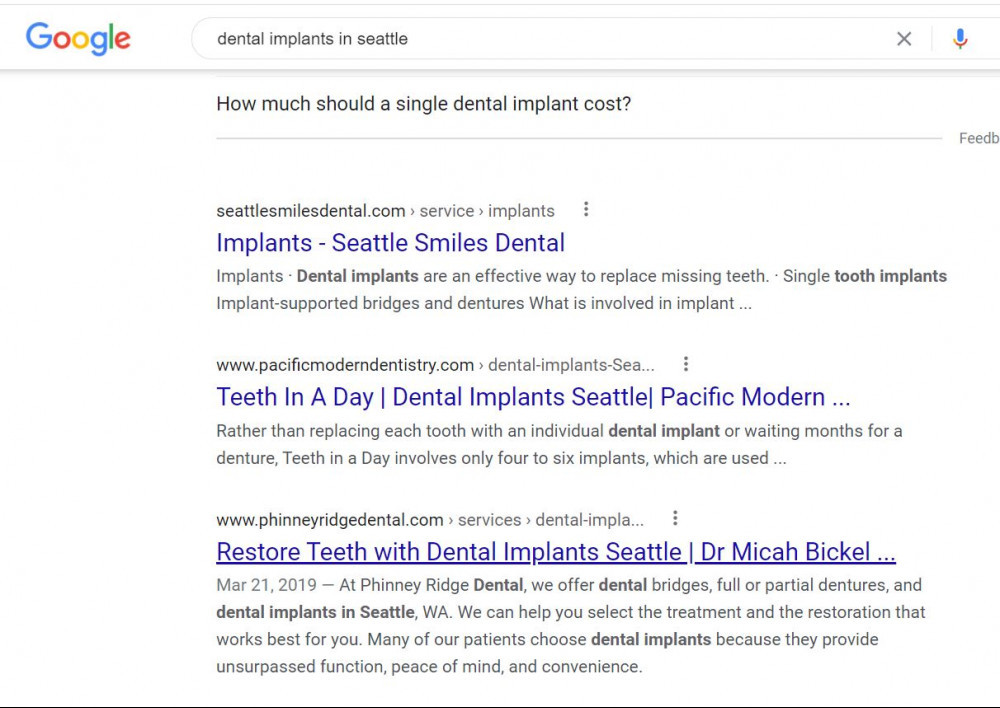Click snippet date 'Mar 21, 2019'
Screen dimensions: 1000x708
(267, 585)
